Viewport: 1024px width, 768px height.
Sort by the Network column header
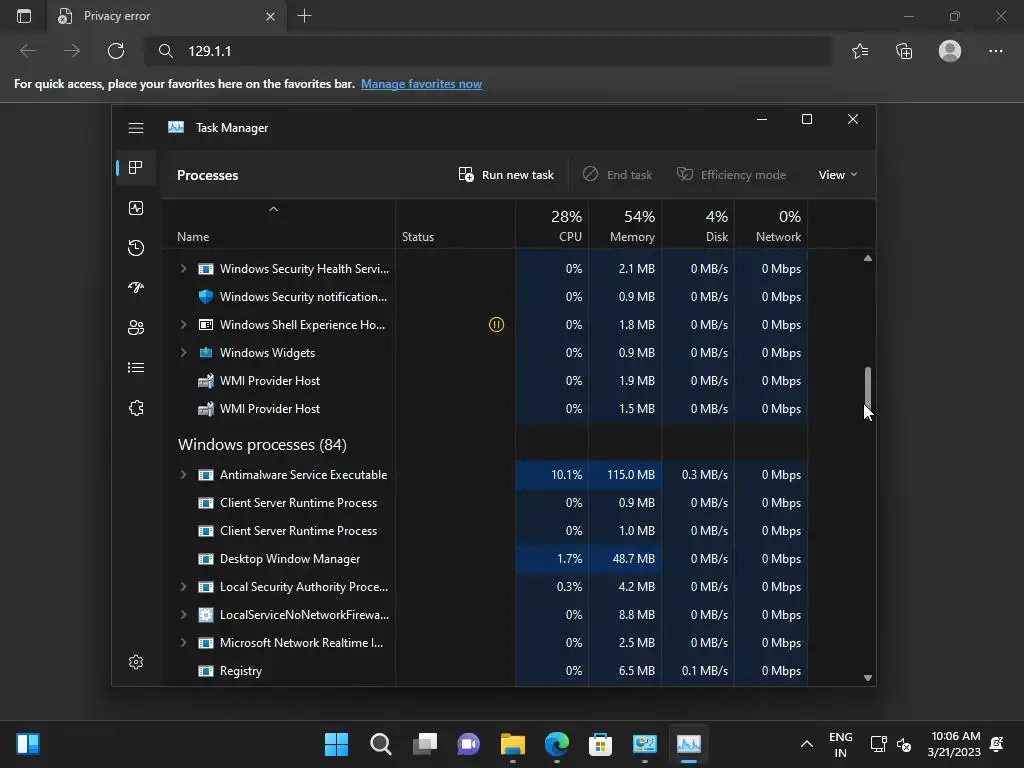(771, 224)
